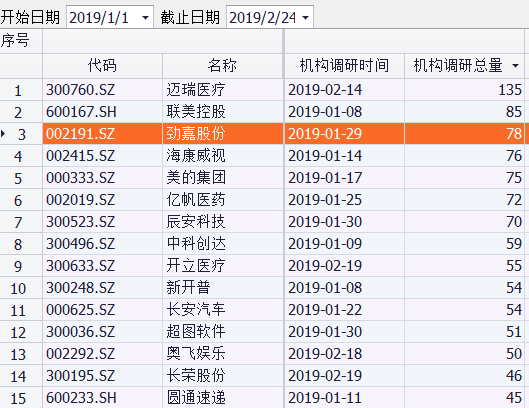This screenshot has height=408, width=529.
Task: Click the name 开立医疗
Action: 196,266
